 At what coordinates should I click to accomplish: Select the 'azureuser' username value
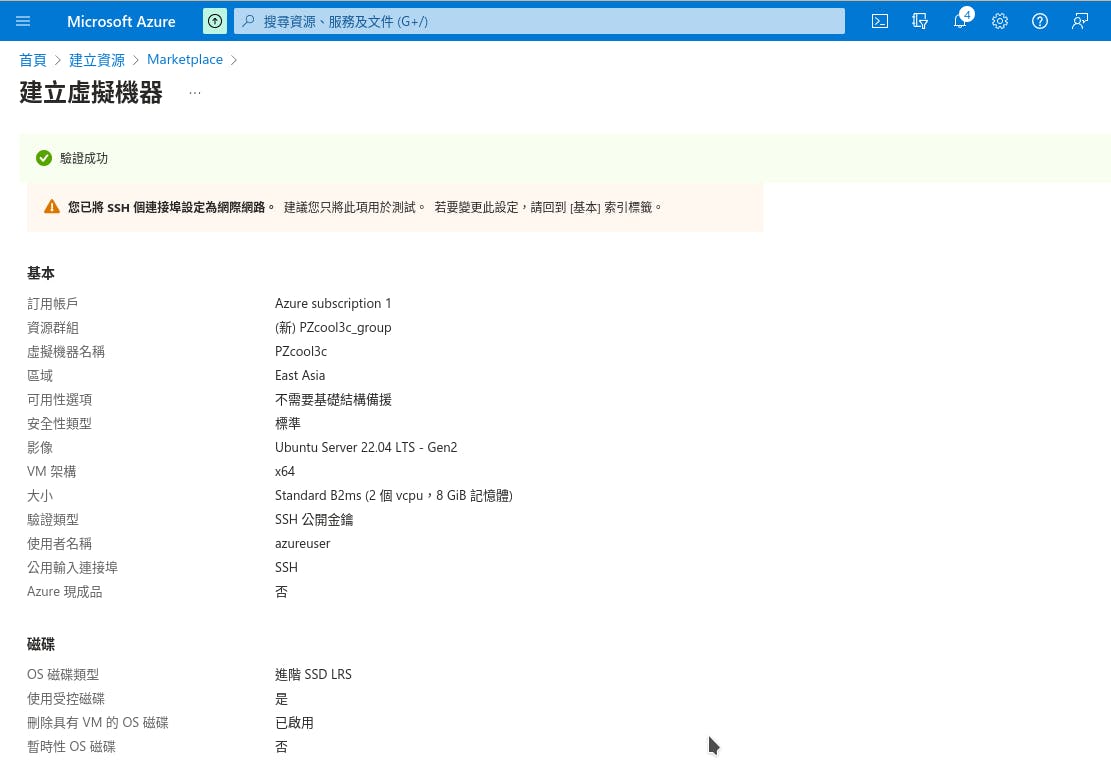pos(303,544)
